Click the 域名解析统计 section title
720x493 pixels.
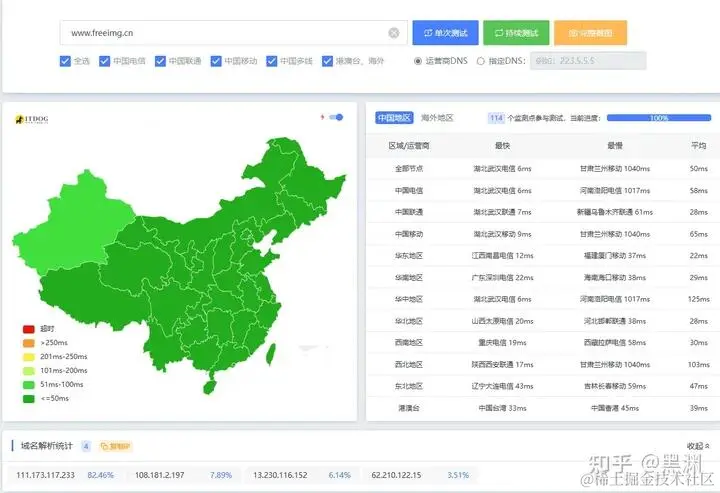tap(47, 446)
